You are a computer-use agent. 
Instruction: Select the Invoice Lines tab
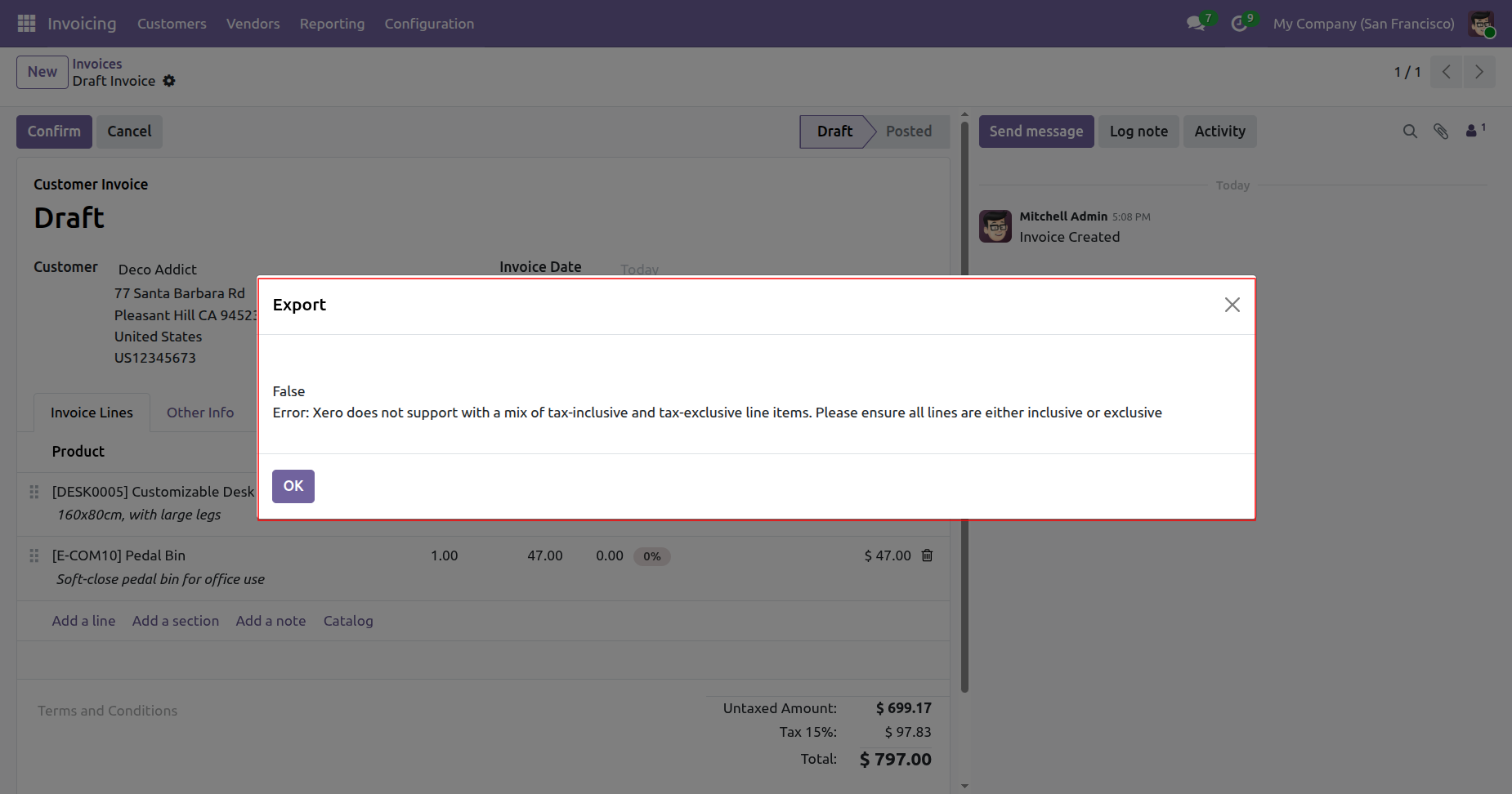92,413
